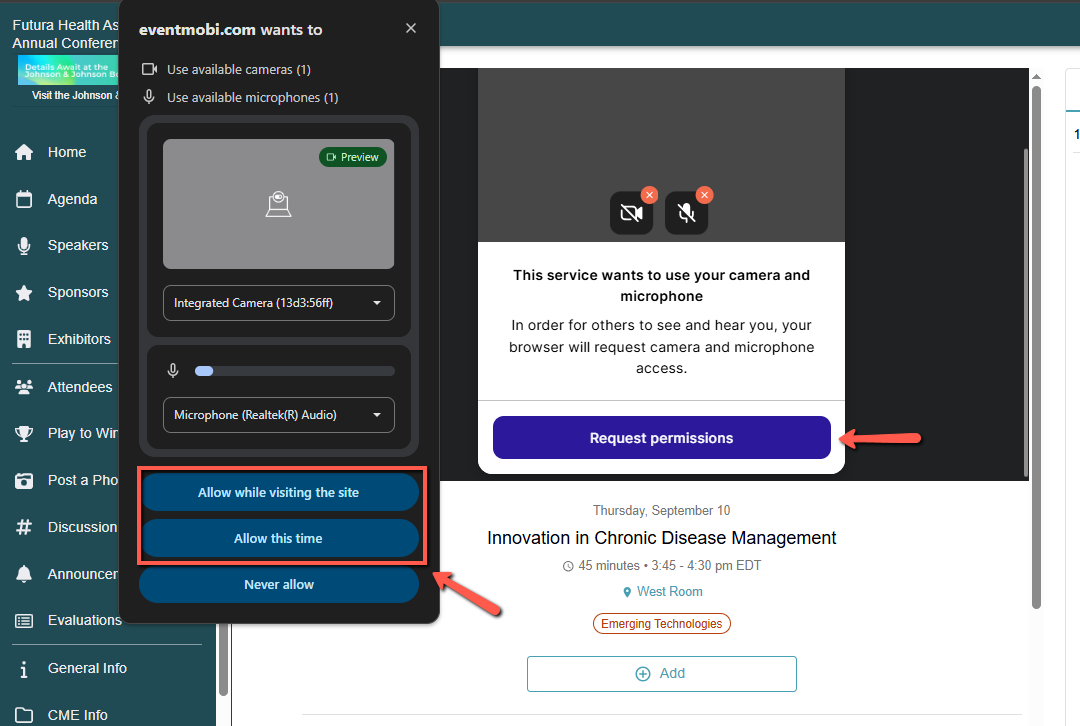Click the Add button below Emerging Technologies
The height and width of the screenshot is (726, 1080).
[661, 673]
